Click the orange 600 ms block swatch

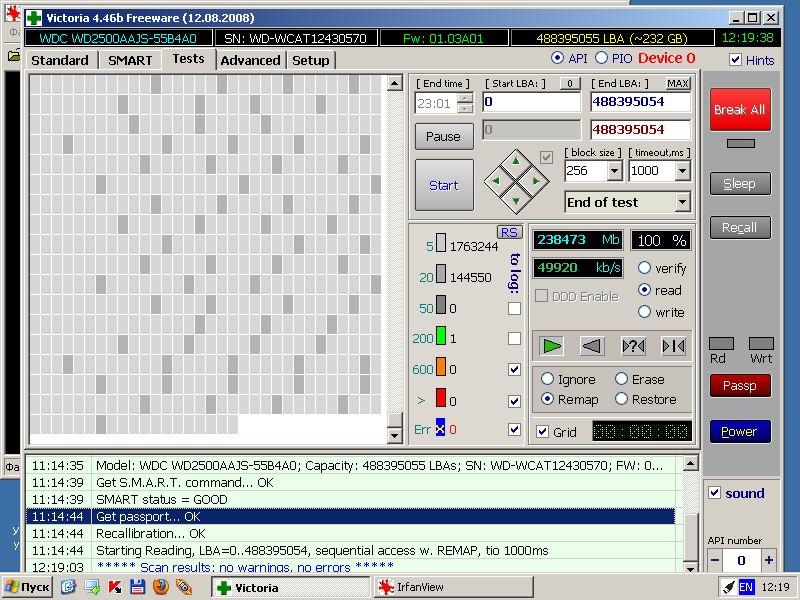441,367
